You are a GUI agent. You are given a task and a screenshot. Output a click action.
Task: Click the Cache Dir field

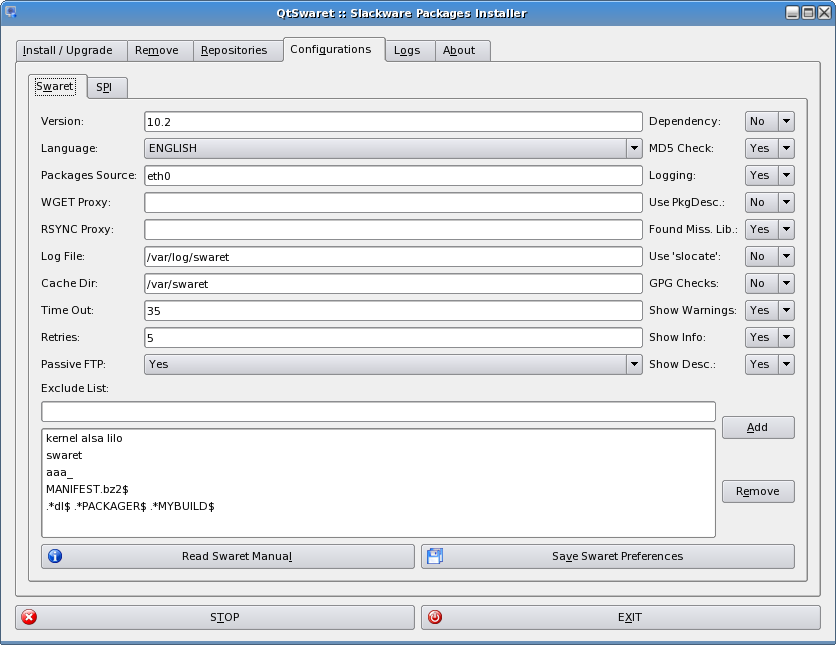point(393,284)
